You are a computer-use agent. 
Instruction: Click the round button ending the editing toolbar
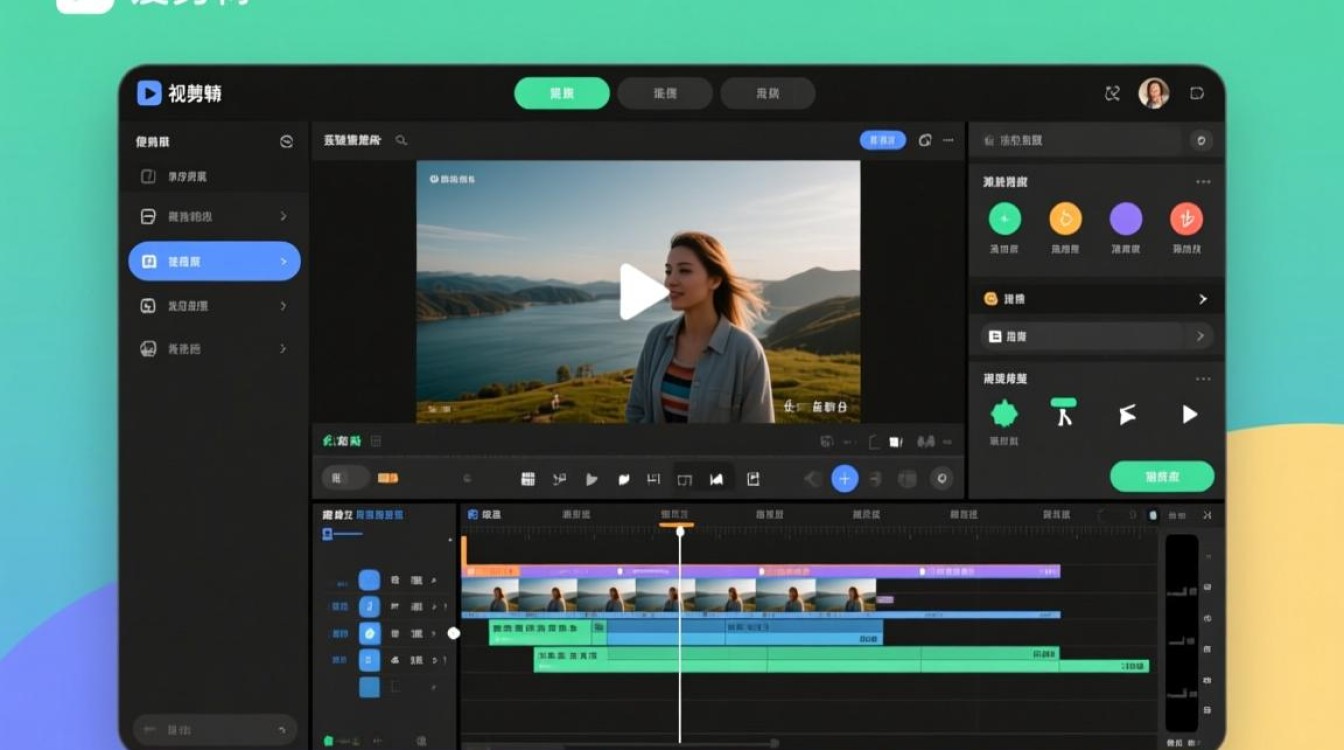click(x=941, y=479)
